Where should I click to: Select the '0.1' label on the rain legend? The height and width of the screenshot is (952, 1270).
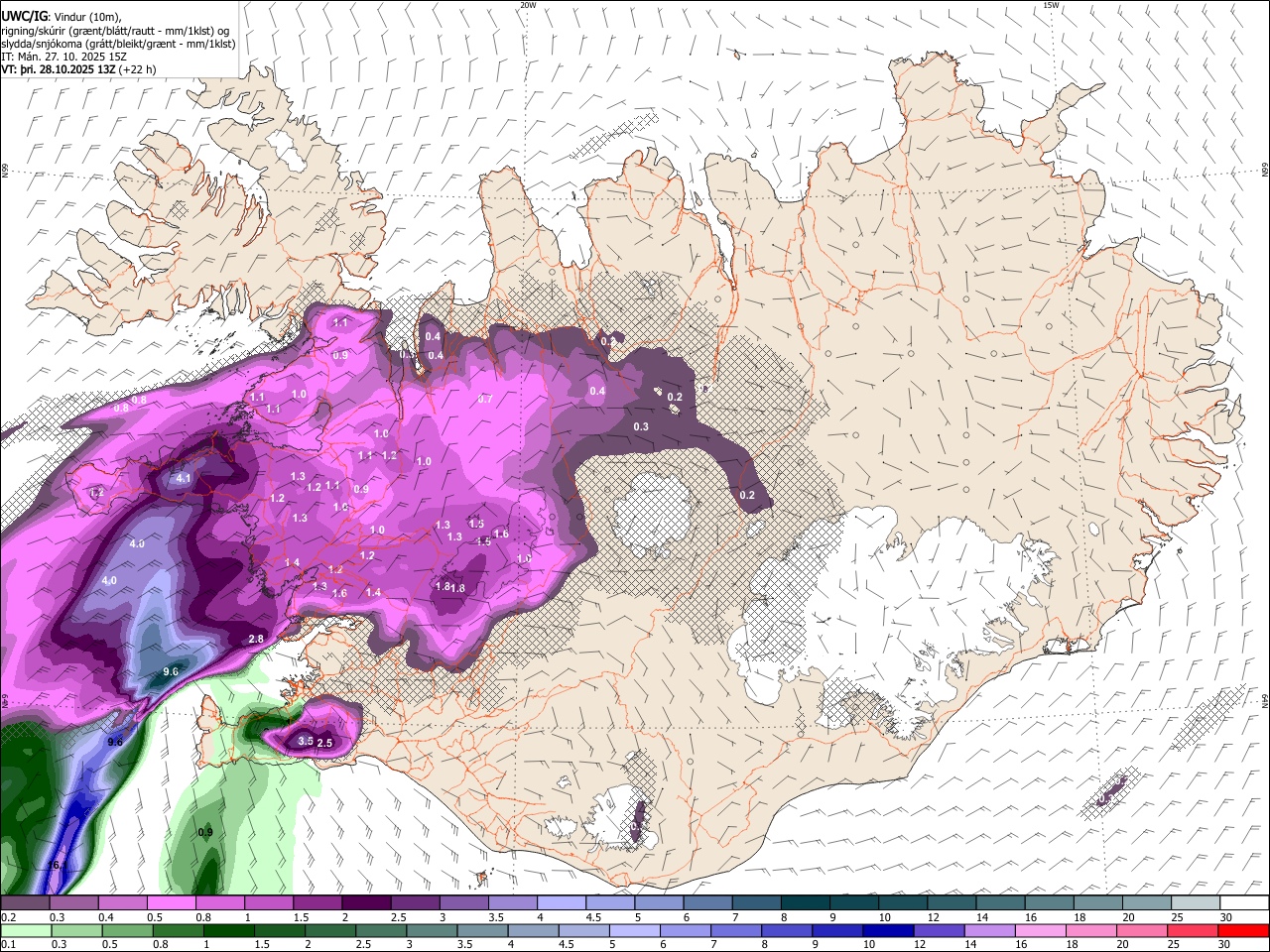click(7, 944)
